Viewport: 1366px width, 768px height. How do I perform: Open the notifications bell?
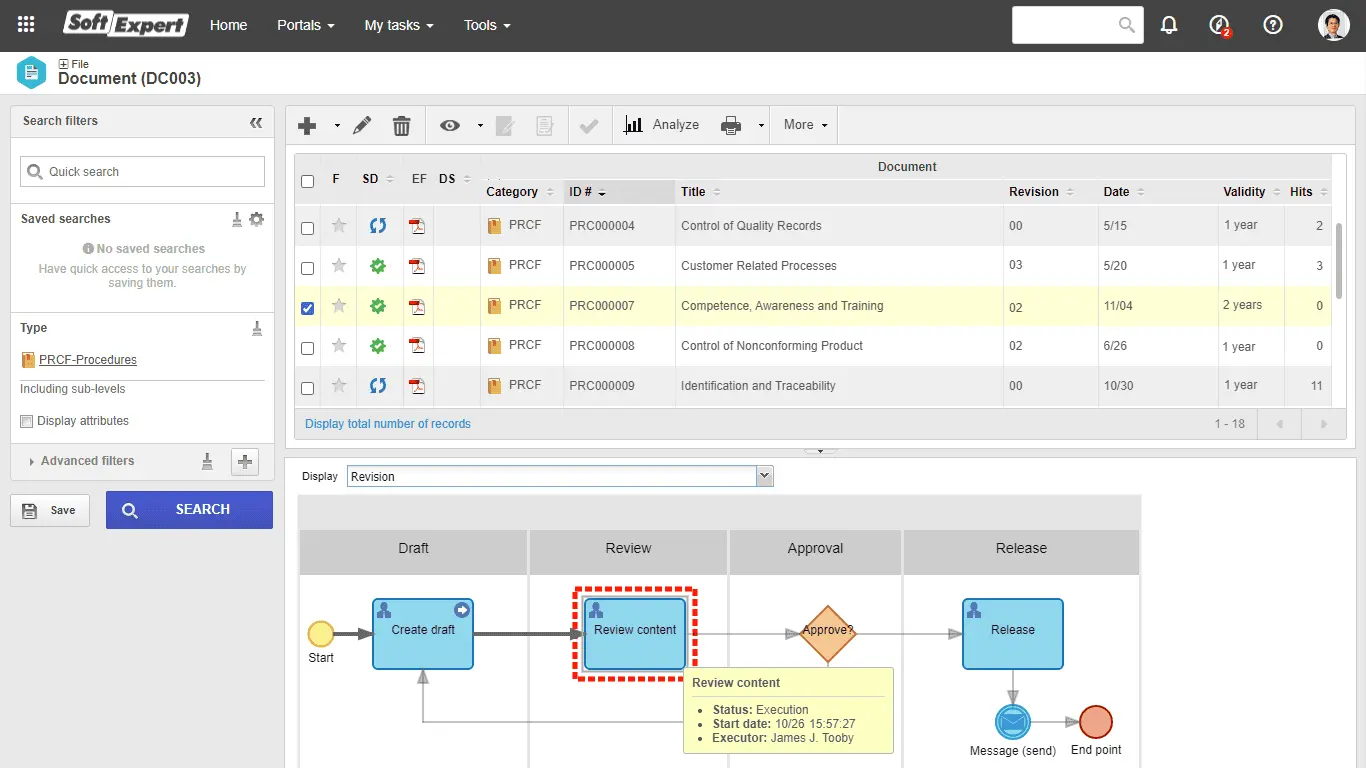(1168, 25)
